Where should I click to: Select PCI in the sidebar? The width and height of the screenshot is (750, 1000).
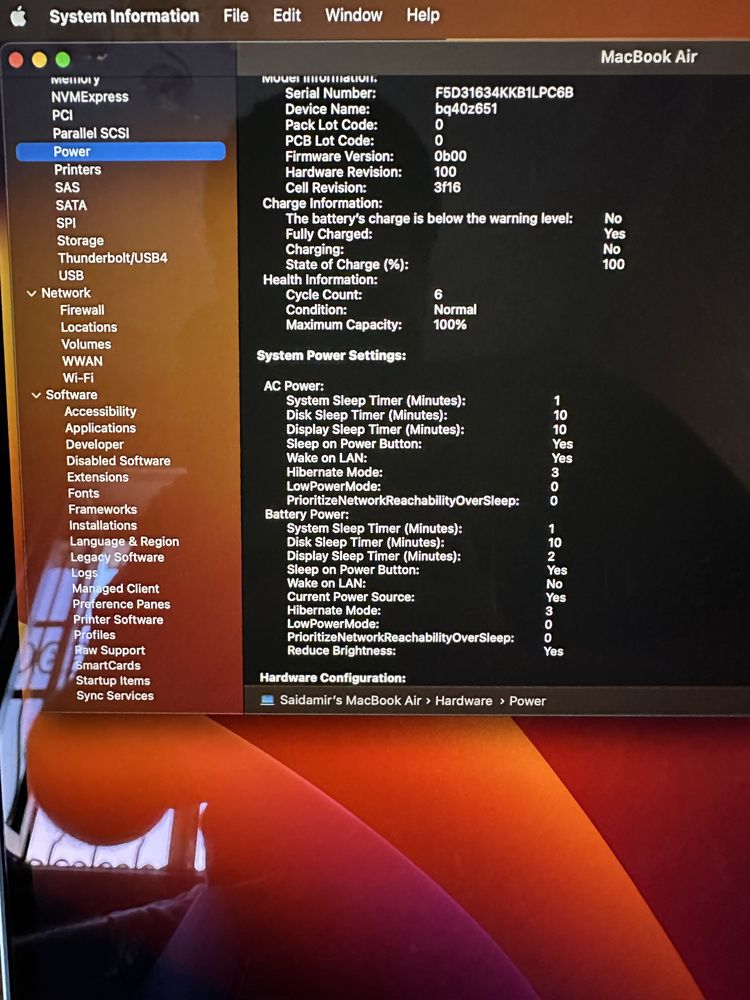point(62,115)
